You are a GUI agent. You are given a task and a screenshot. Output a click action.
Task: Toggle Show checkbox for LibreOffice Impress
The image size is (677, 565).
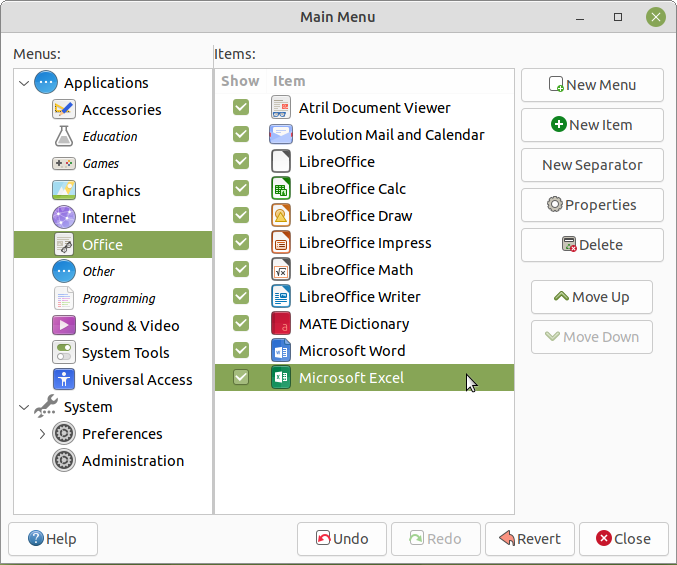point(240,242)
